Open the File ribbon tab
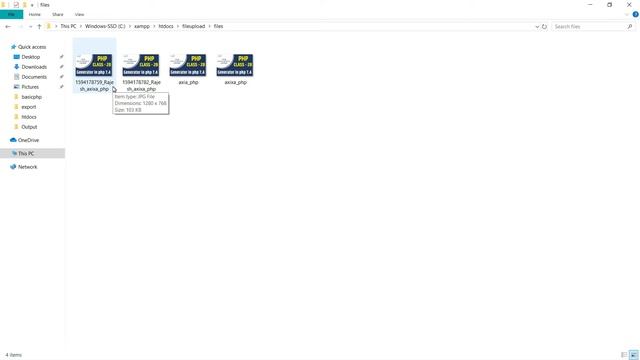The image size is (640, 360). (x=11, y=14)
